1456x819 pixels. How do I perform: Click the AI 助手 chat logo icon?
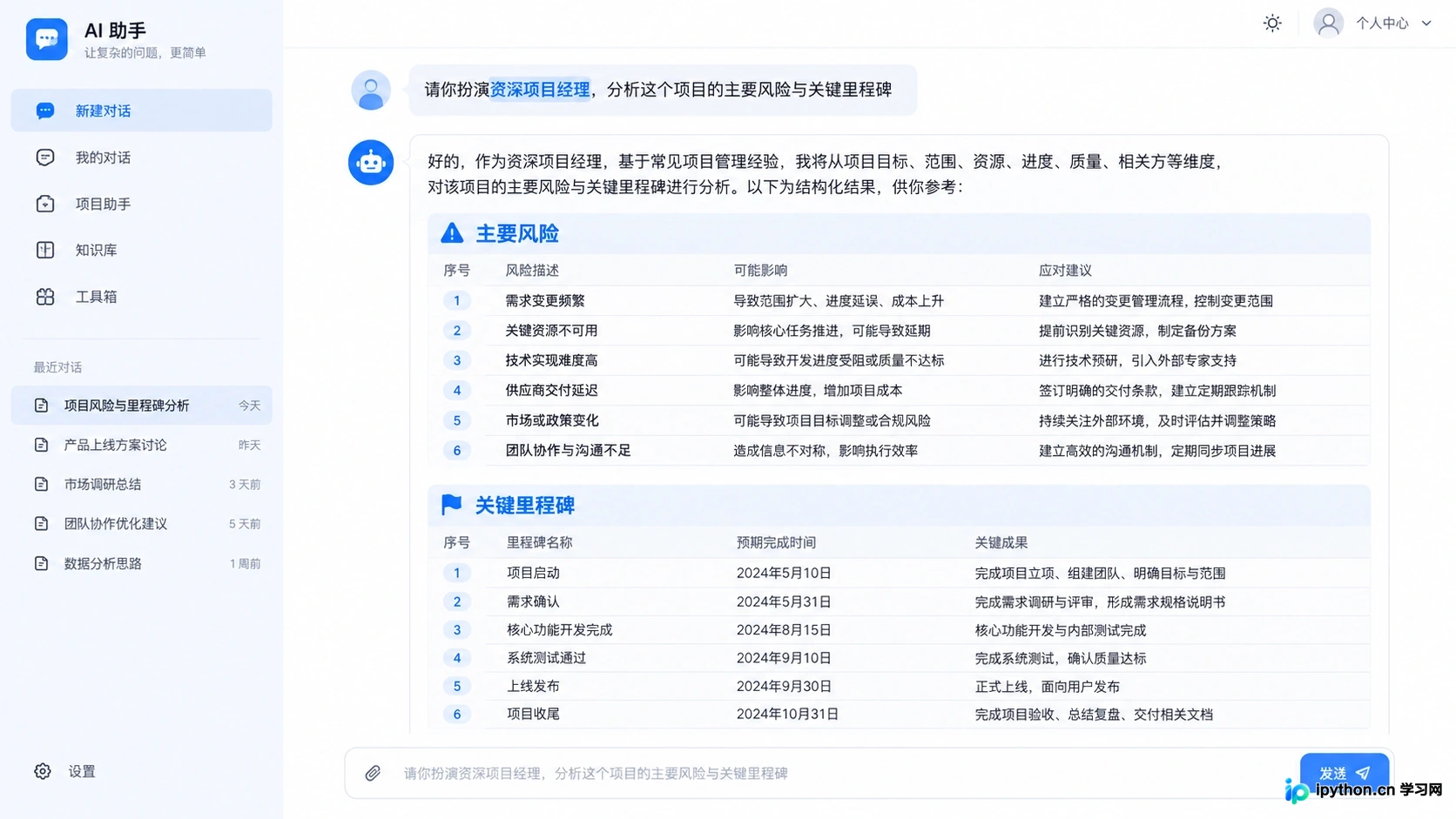[47, 39]
